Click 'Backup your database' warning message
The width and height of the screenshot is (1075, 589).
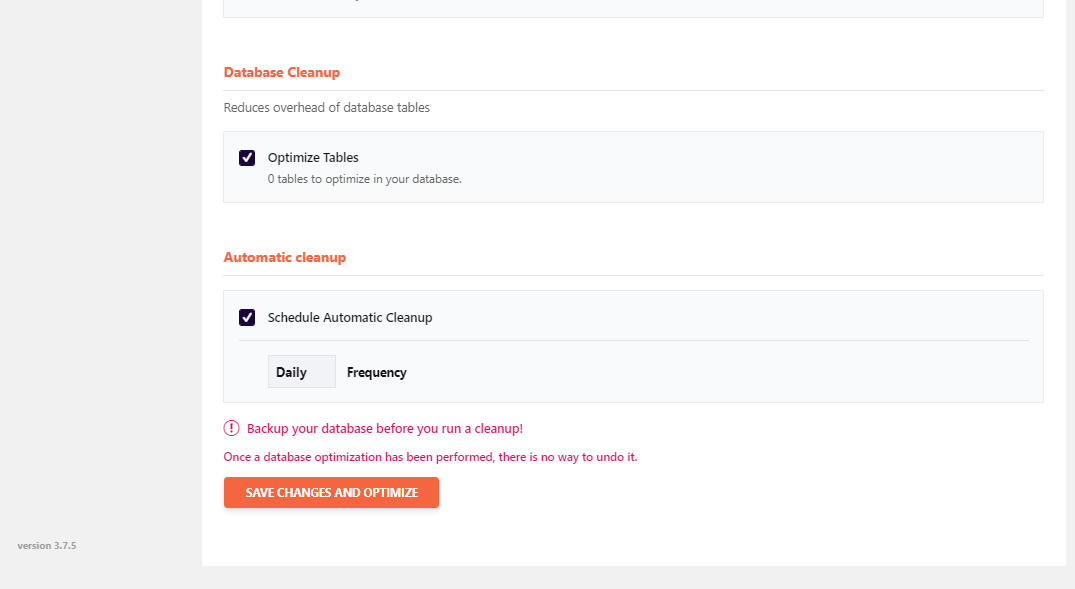pos(385,428)
